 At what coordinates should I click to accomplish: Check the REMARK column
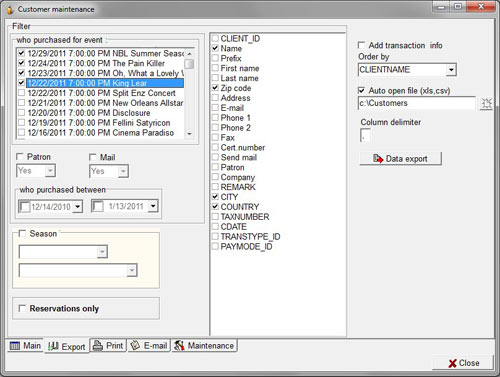coord(215,187)
